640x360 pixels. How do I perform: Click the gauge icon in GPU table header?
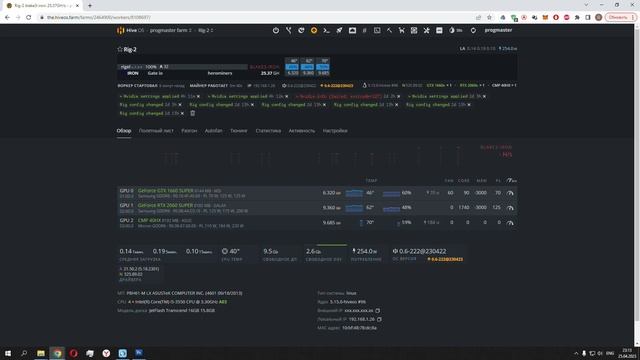pyautogui.click(x=511, y=180)
